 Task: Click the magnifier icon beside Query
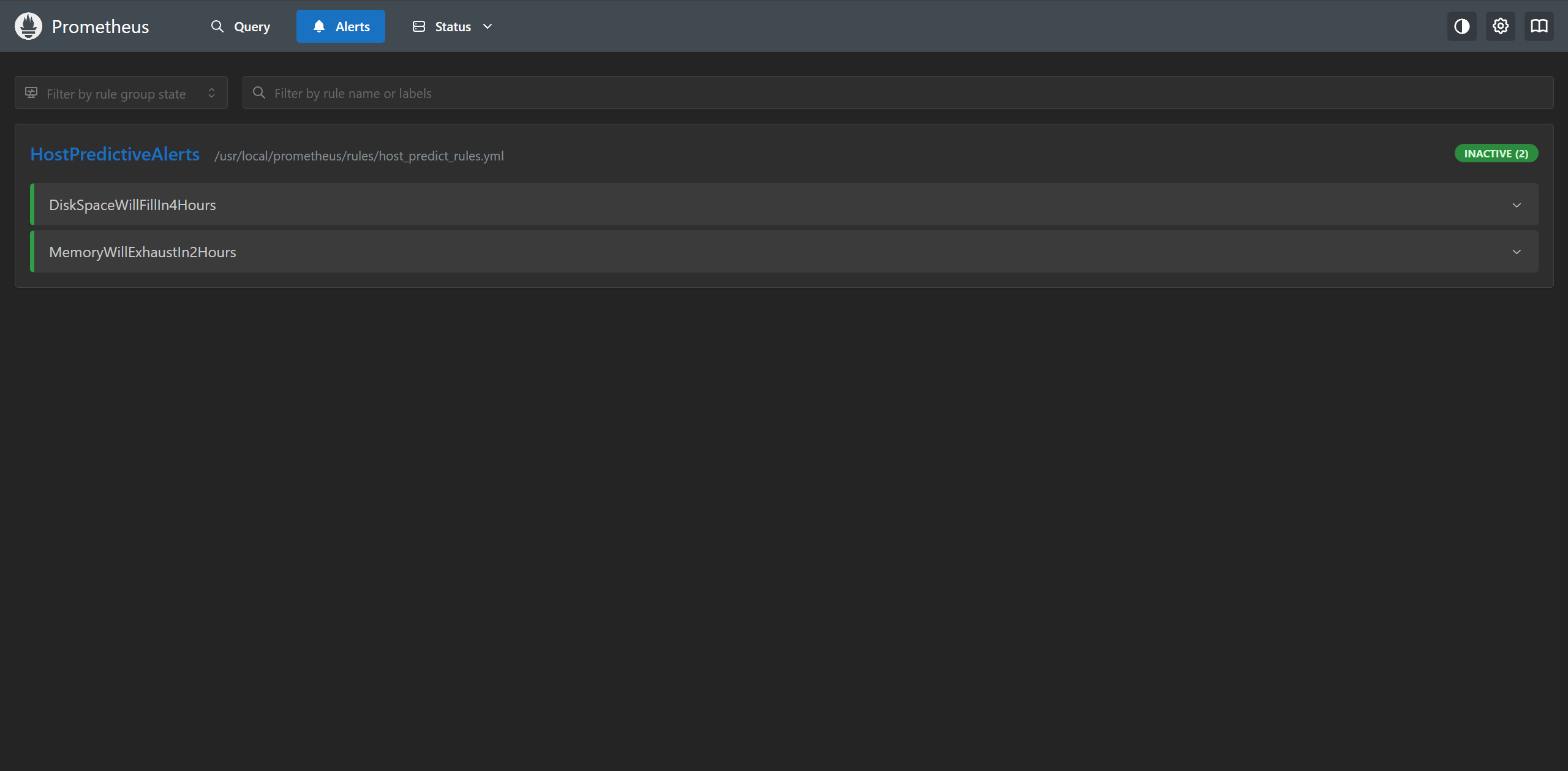[x=217, y=26]
